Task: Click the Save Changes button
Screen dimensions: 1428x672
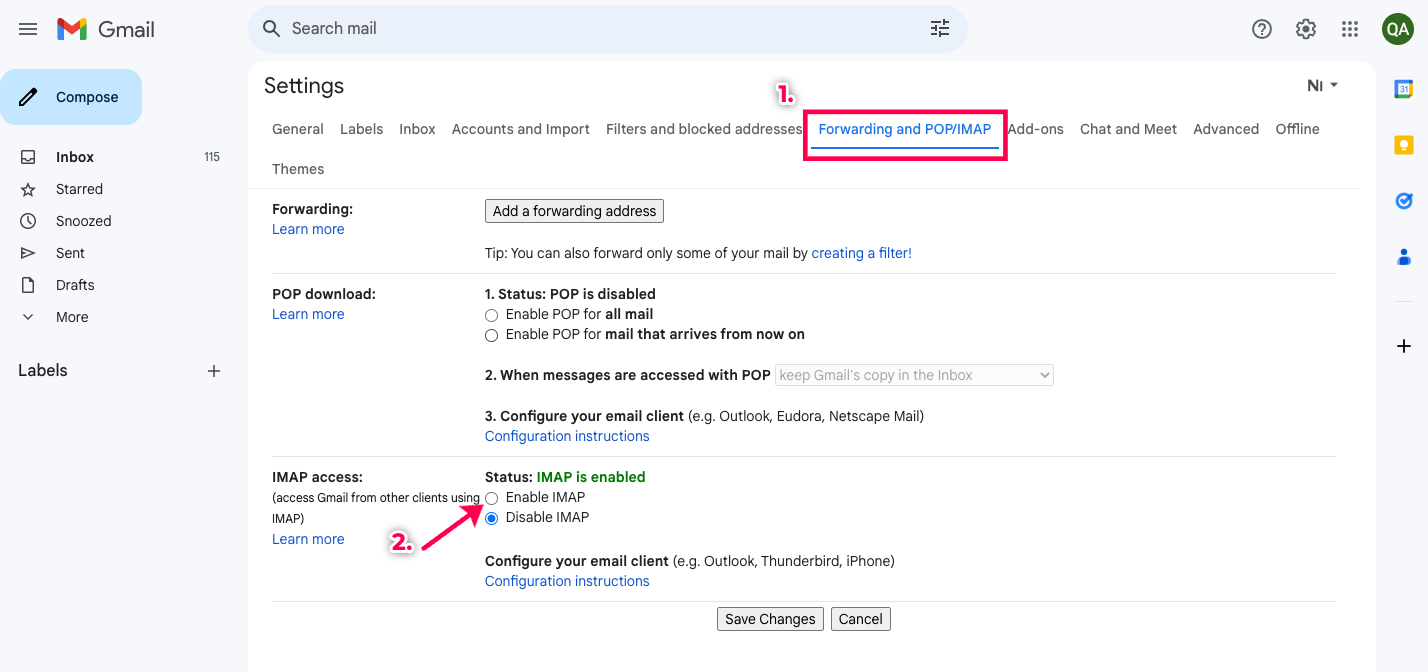Action: tap(770, 619)
